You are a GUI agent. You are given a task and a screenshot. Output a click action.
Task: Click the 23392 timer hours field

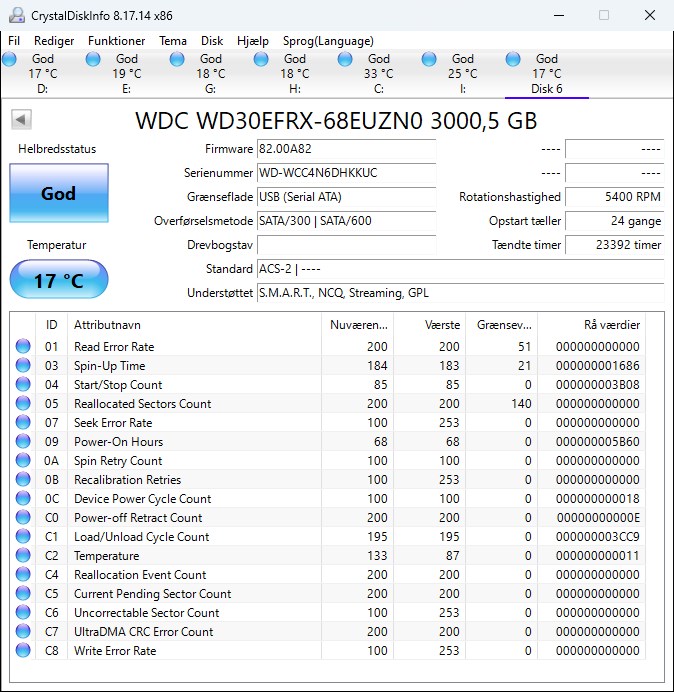[x=614, y=245]
